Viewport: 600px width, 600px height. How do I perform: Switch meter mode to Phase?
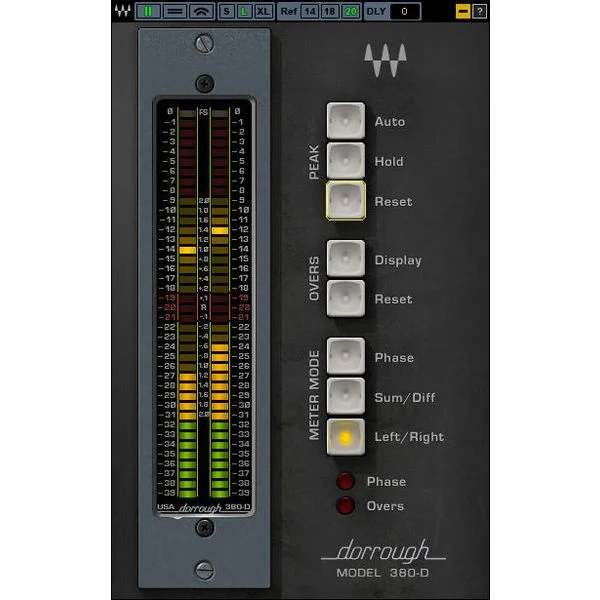pos(346,356)
